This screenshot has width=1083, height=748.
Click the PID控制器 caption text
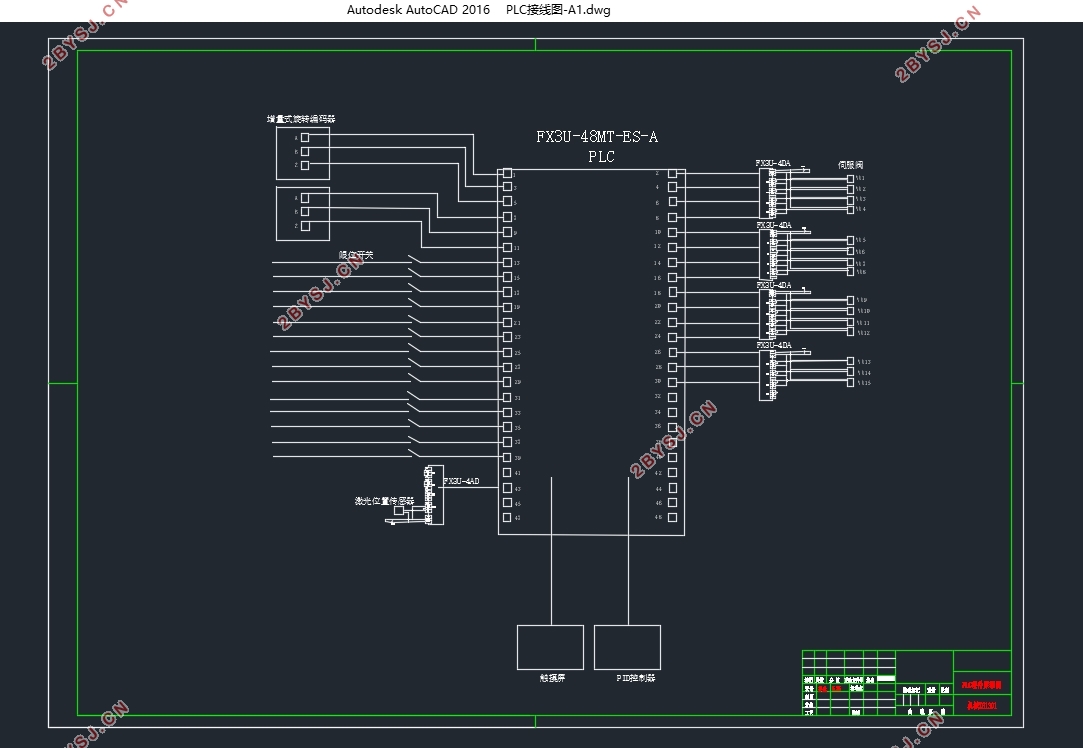(635, 678)
